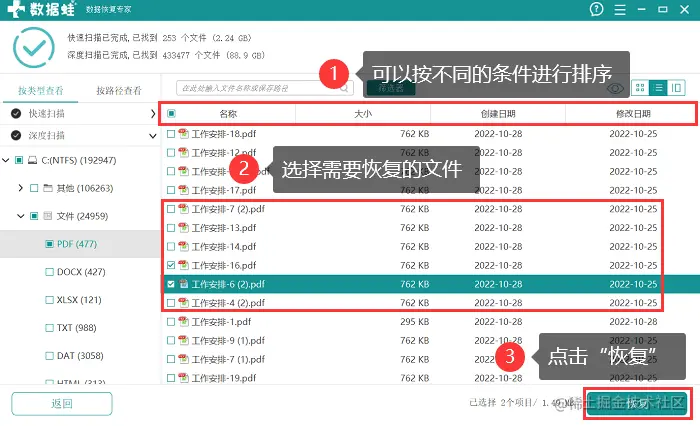Switch to list view
Screen dimensions: 700x426
(x=658, y=88)
